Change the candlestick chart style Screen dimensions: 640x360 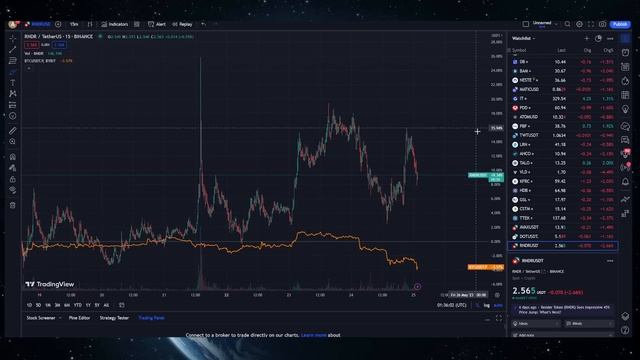pos(90,24)
